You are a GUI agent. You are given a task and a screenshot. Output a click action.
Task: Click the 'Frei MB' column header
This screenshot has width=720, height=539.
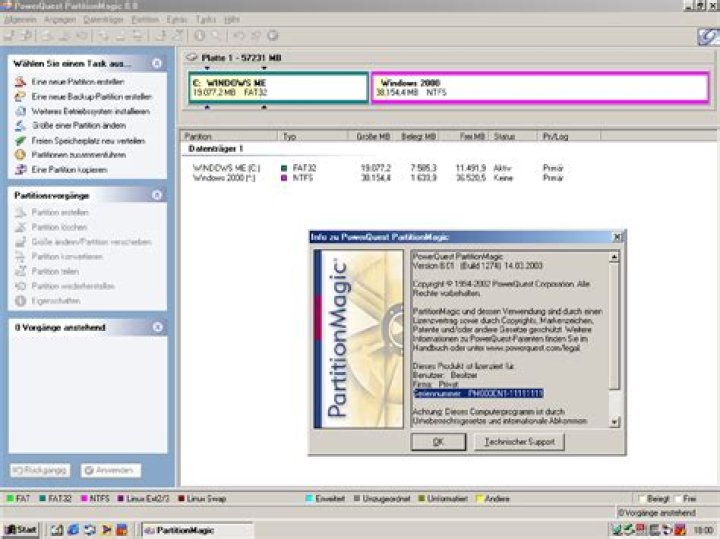point(465,136)
